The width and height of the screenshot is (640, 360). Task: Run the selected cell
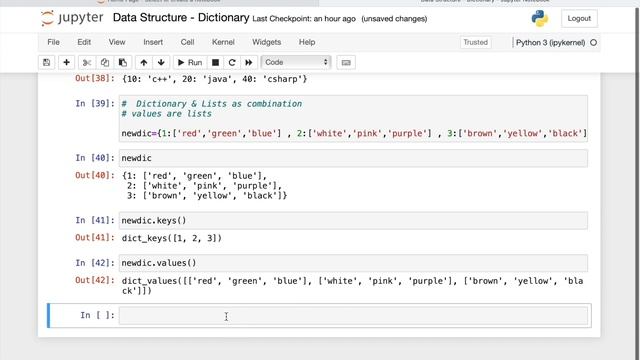click(x=190, y=62)
